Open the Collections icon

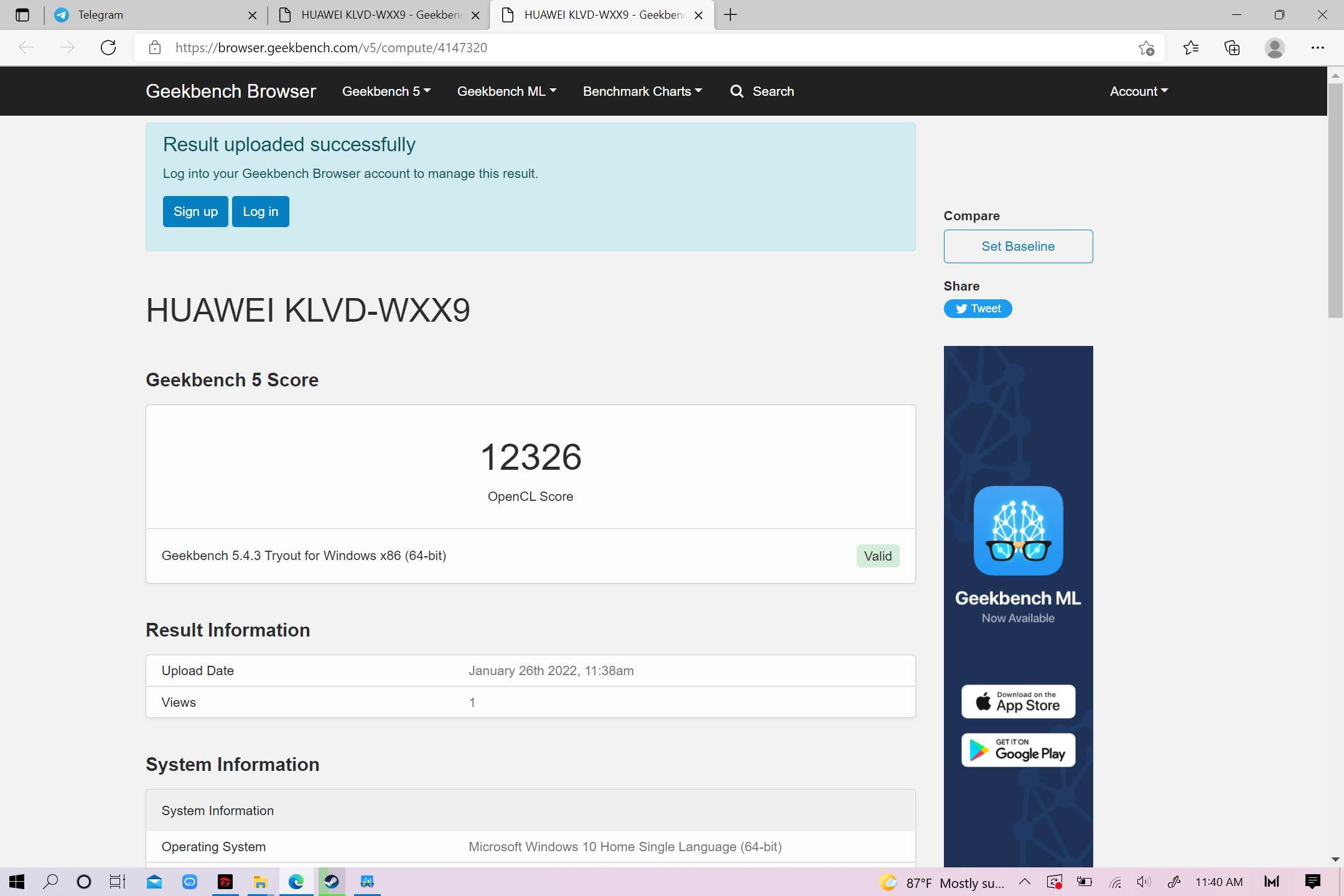[x=1232, y=48]
